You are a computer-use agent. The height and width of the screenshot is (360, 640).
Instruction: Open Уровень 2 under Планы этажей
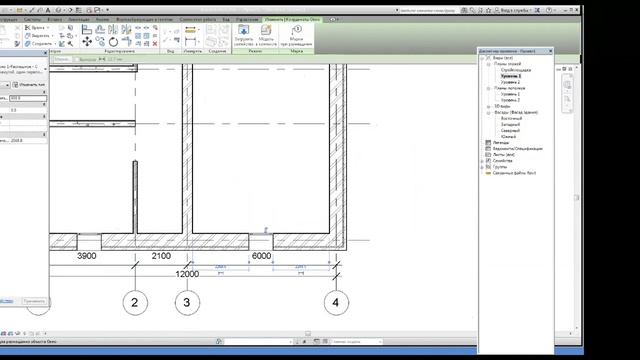tap(511, 82)
